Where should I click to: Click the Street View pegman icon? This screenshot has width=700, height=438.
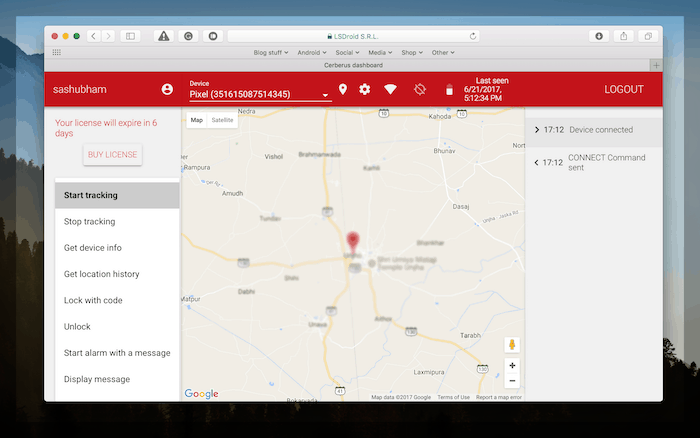(x=512, y=345)
